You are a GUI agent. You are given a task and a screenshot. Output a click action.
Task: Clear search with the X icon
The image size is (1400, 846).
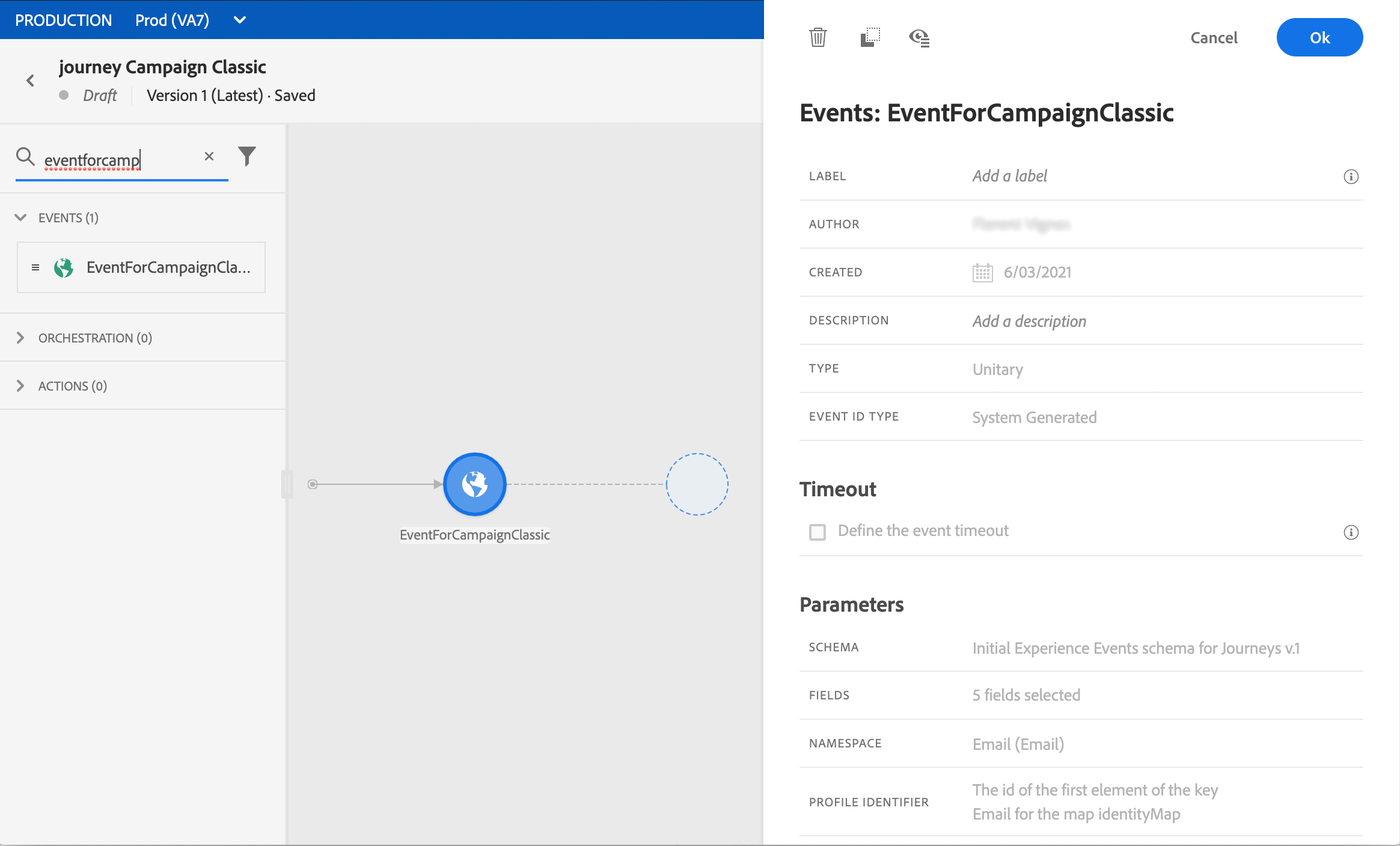[x=209, y=156]
